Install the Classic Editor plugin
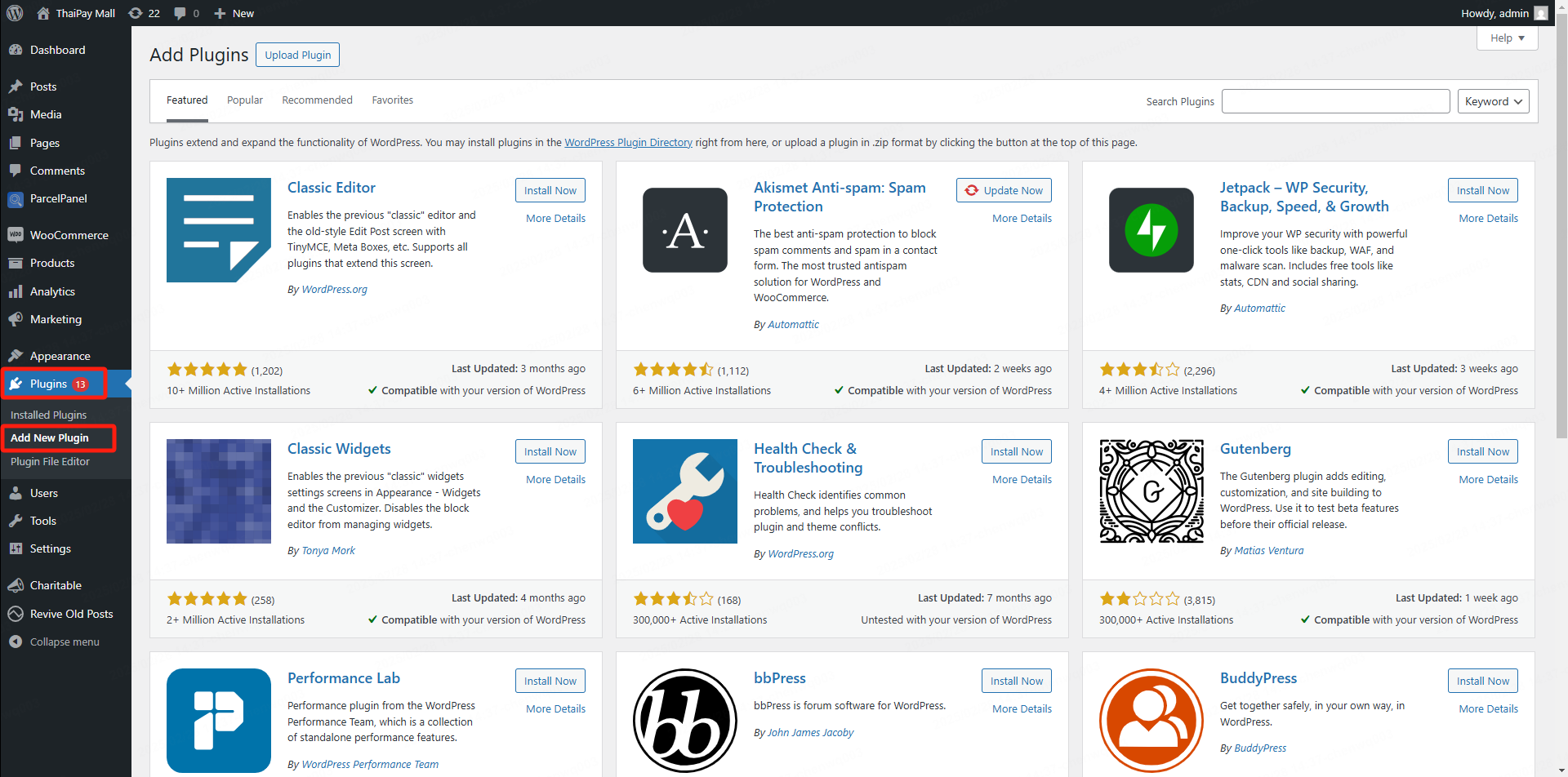The width and height of the screenshot is (1568, 777). click(550, 190)
